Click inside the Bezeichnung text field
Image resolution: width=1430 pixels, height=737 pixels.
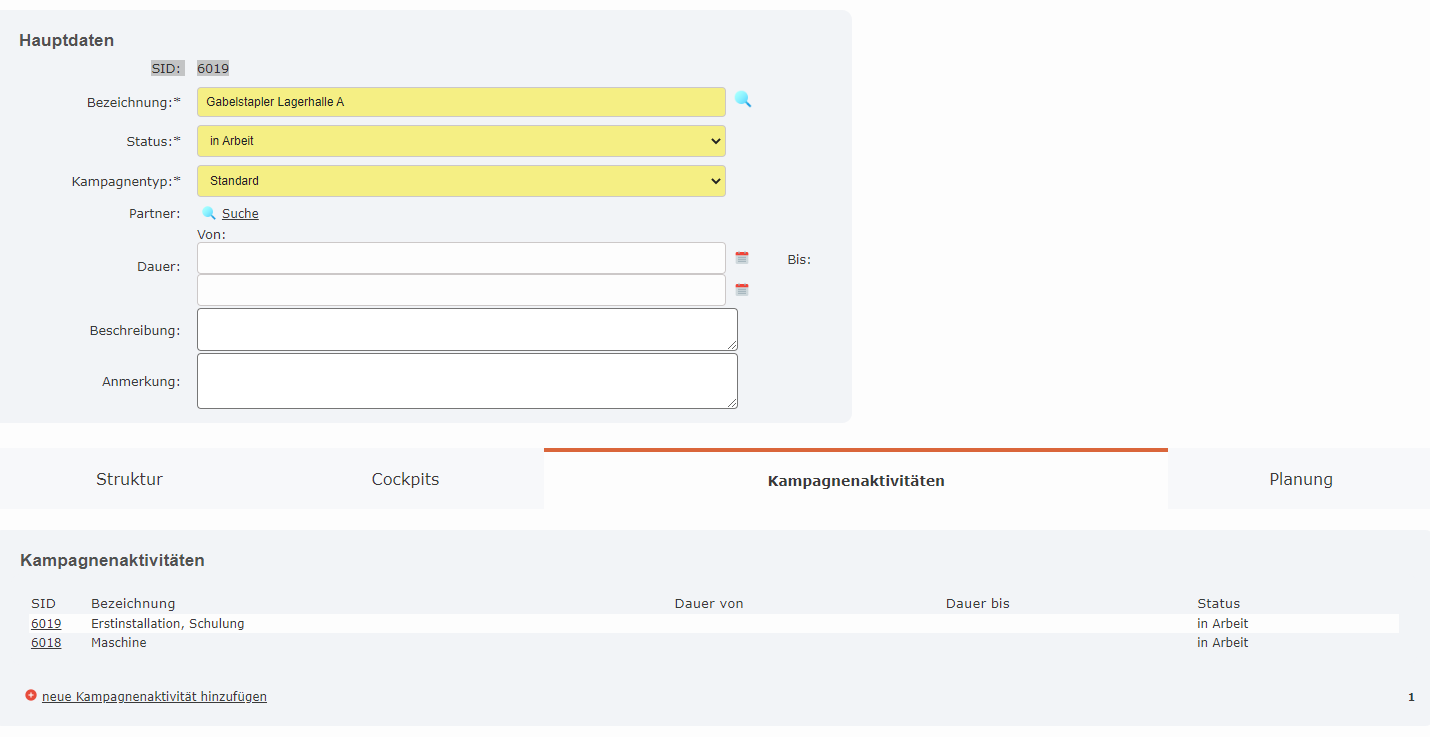point(460,101)
